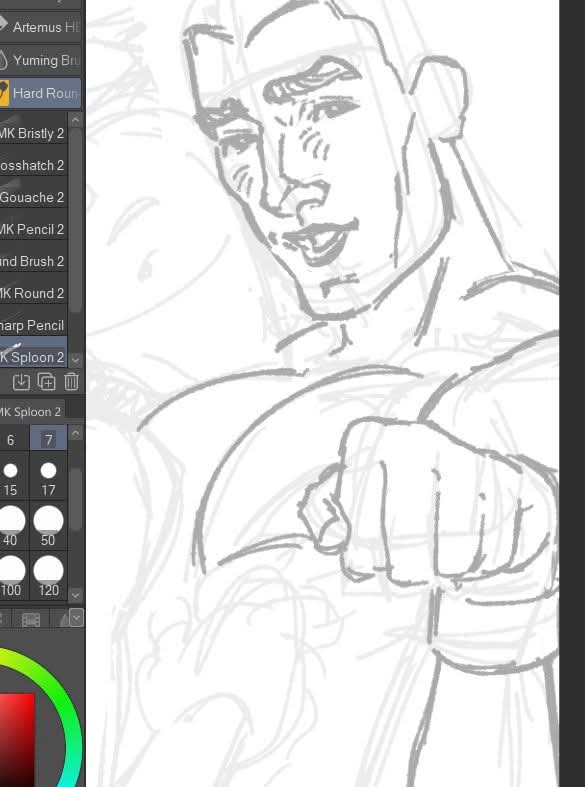Set brush size to 15
Viewport: 585px width, 787px height.
[x=10, y=478]
